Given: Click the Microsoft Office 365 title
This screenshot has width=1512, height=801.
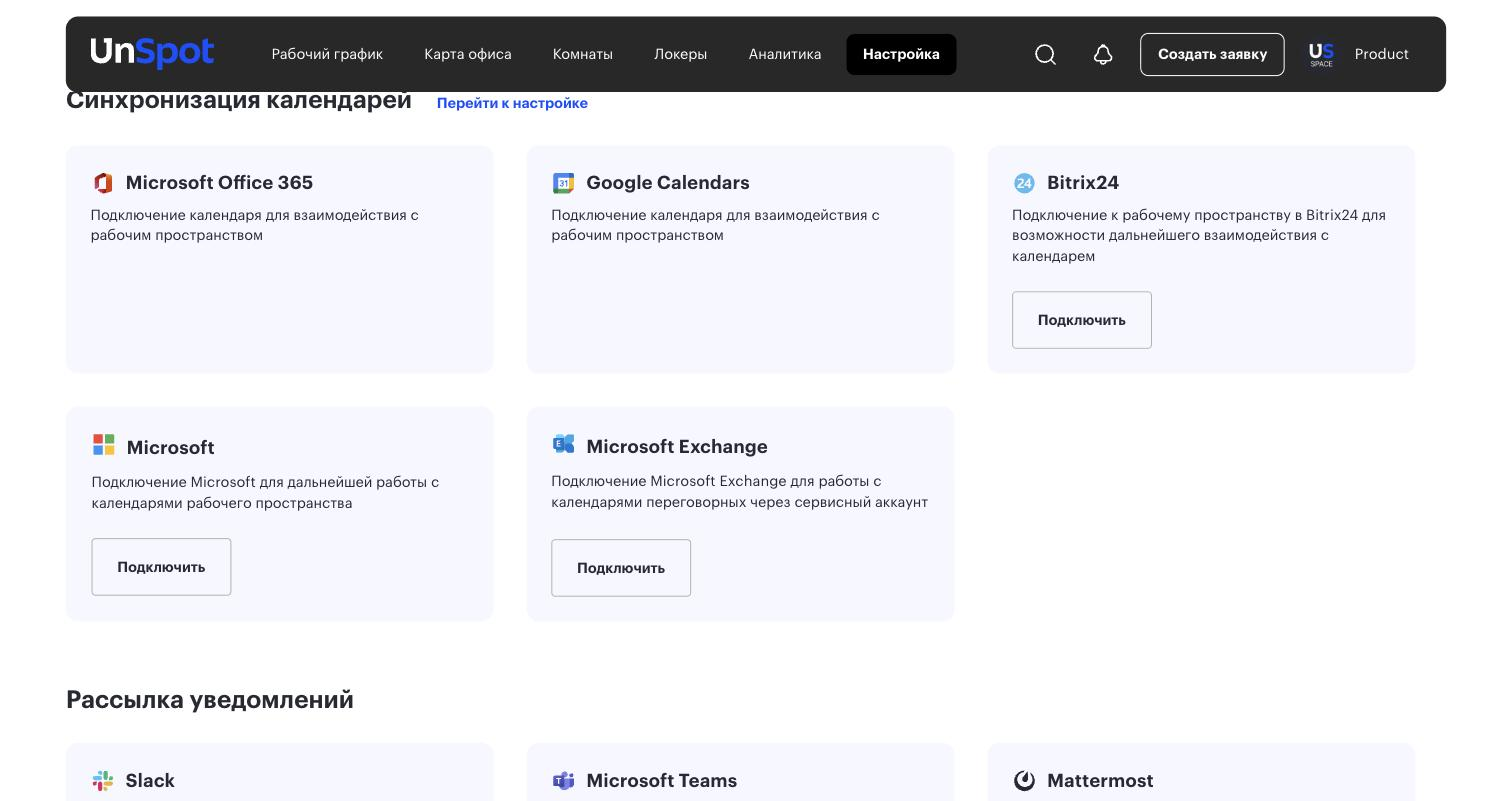Looking at the screenshot, I should click(219, 183).
